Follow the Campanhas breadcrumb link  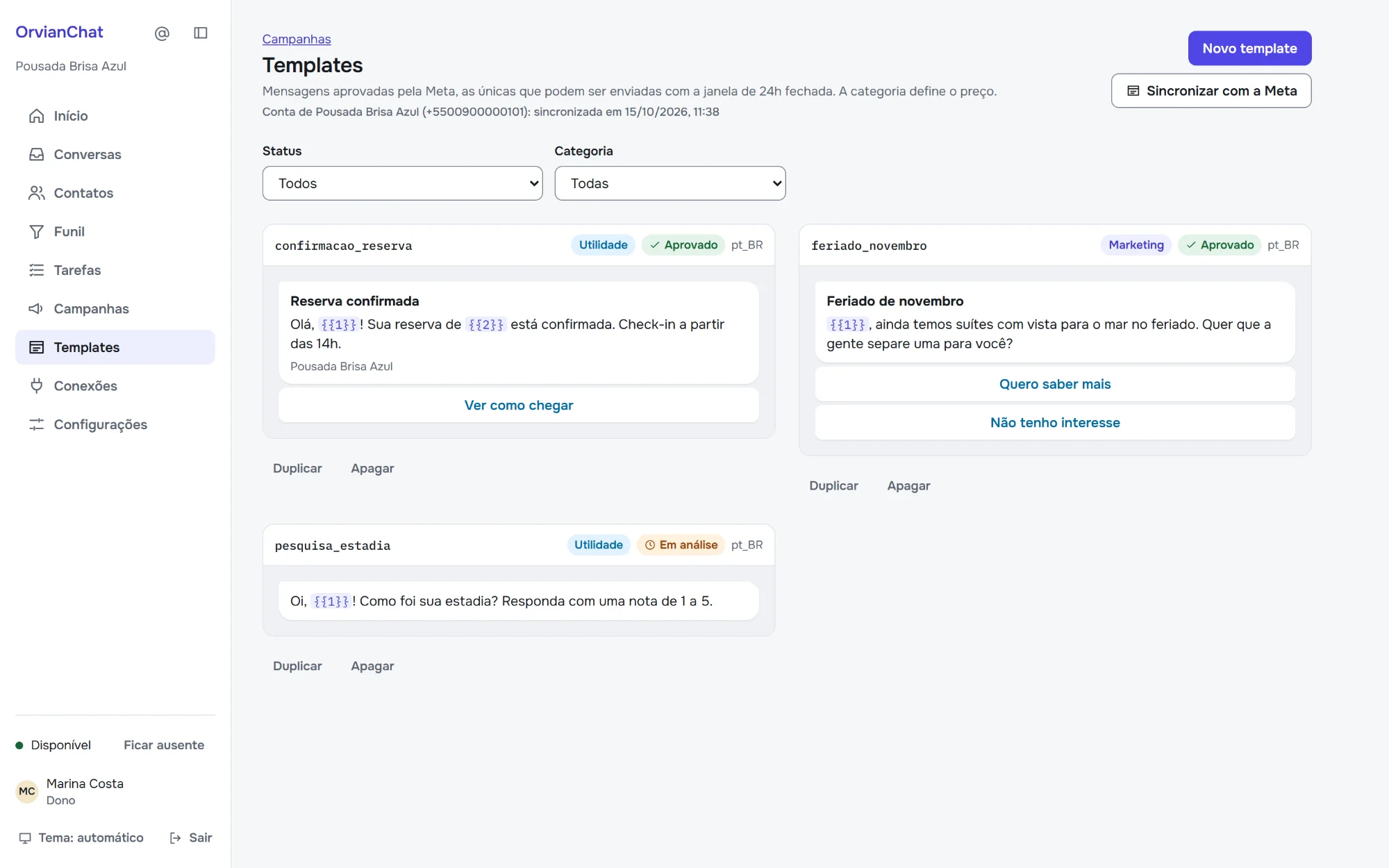pyautogui.click(x=297, y=40)
